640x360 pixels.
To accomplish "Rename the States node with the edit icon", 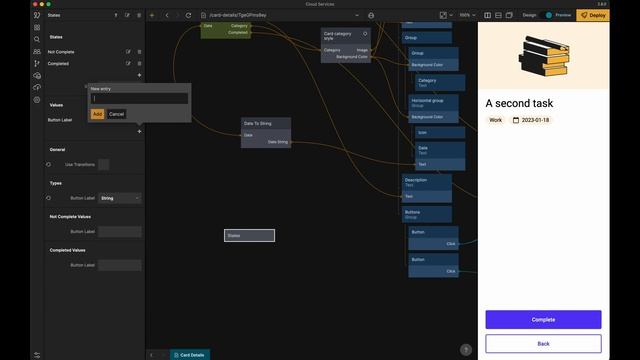I will [x=127, y=15].
